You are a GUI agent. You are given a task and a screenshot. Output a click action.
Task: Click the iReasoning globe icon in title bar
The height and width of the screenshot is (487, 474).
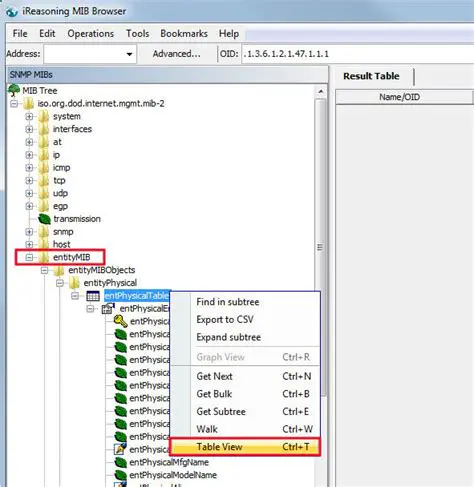point(12,12)
